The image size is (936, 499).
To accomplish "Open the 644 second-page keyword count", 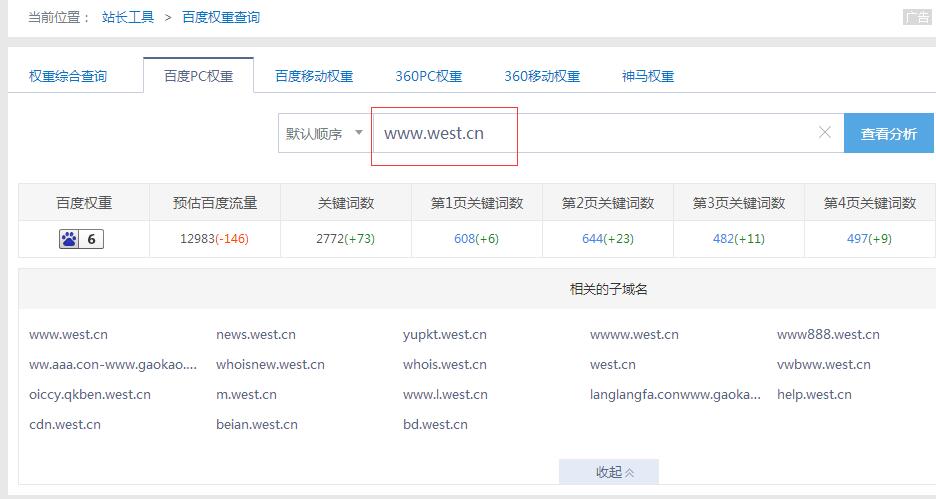I will (x=594, y=239).
